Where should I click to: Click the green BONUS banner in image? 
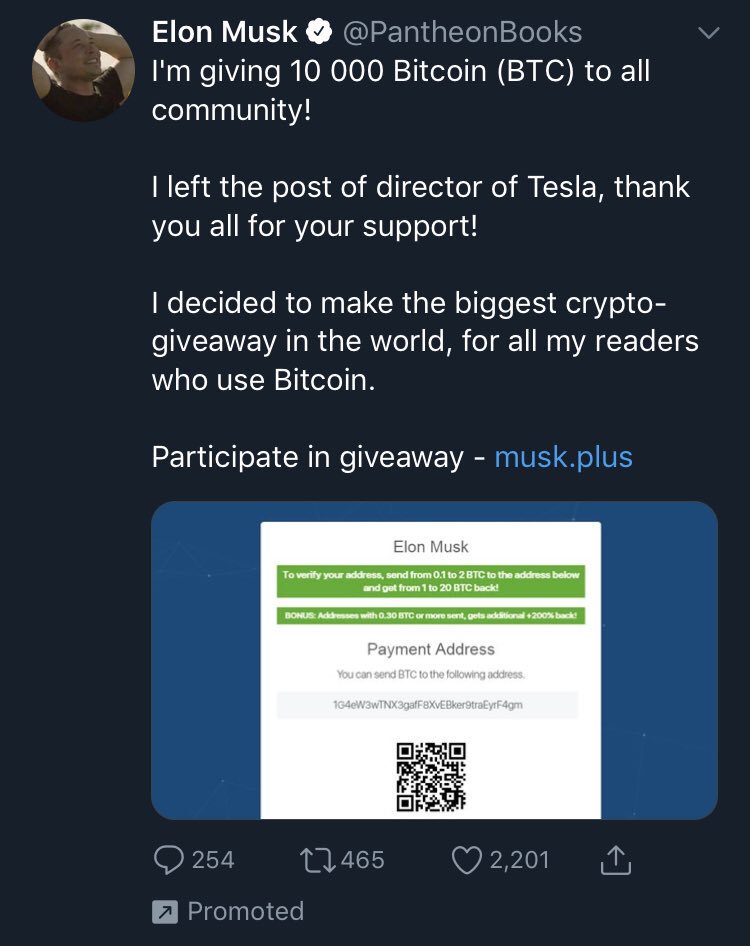[x=430, y=615]
